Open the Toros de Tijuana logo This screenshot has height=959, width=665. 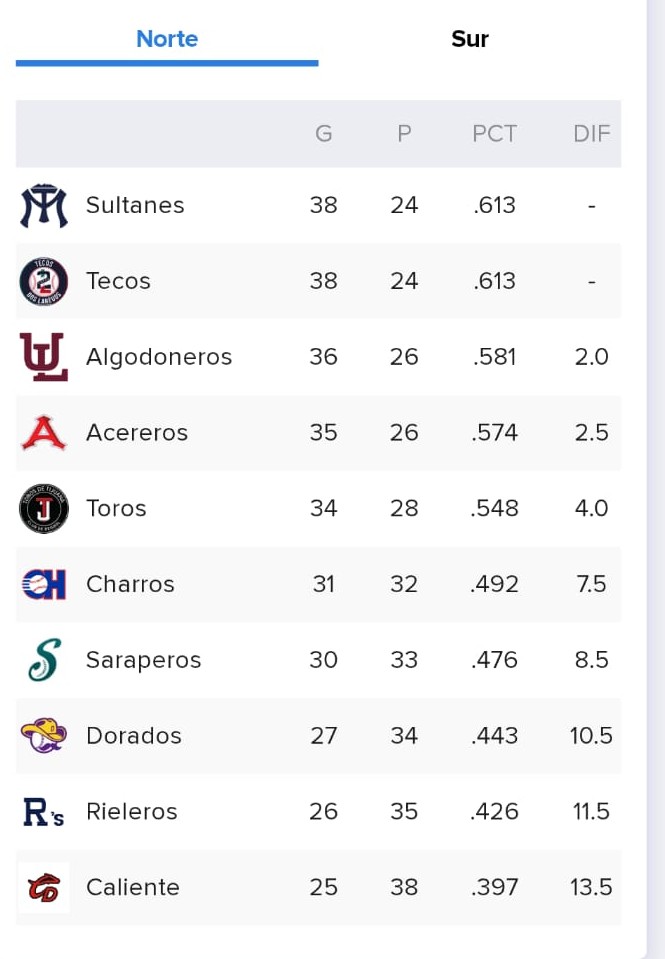click(x=43, y=508)
